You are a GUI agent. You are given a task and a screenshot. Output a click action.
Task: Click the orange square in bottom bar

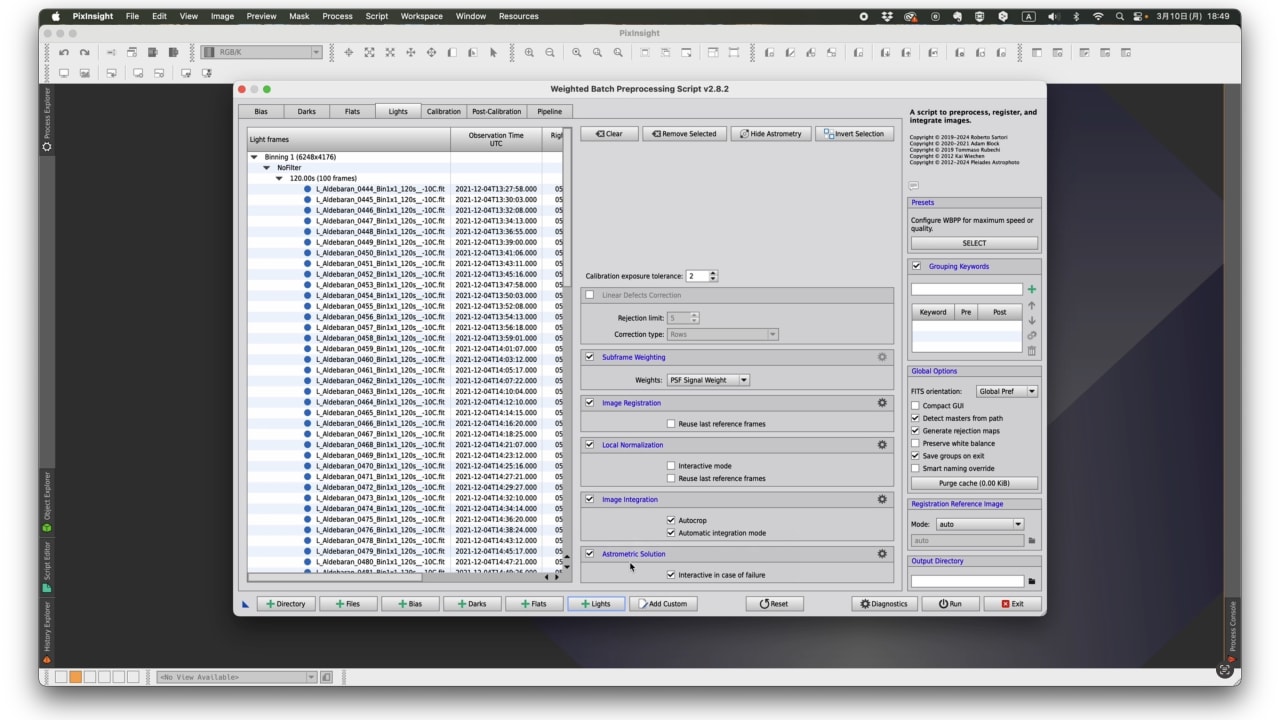coord(76,677)
